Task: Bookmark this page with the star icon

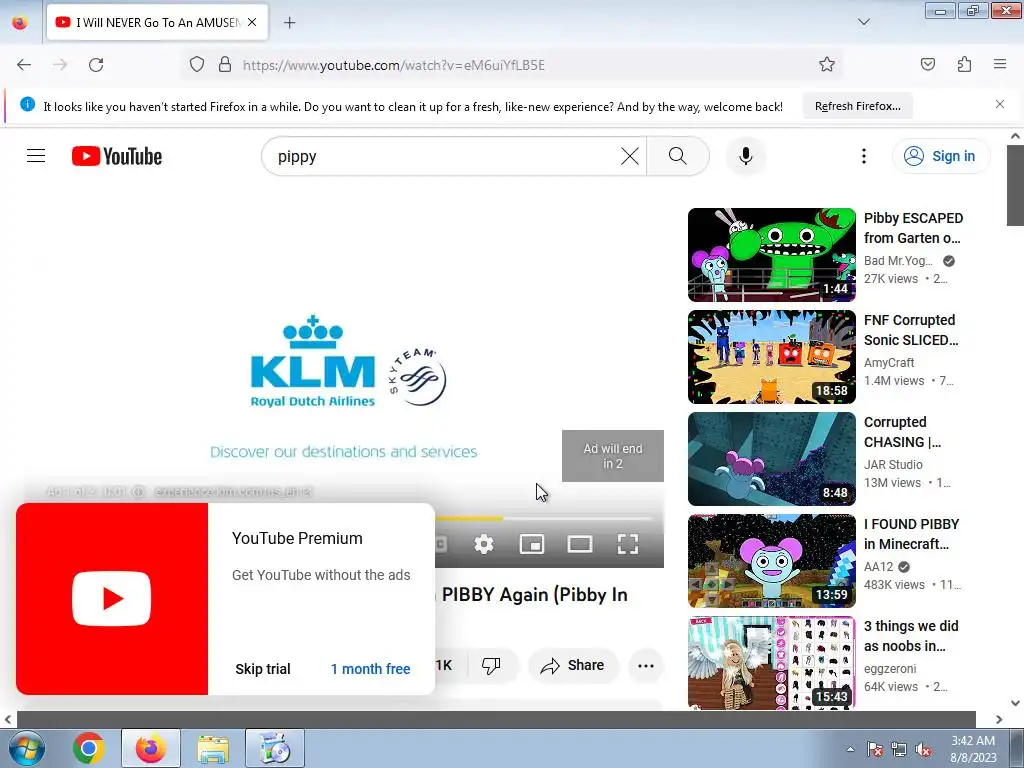Action: pyautogui.click(x=827, y=65)
